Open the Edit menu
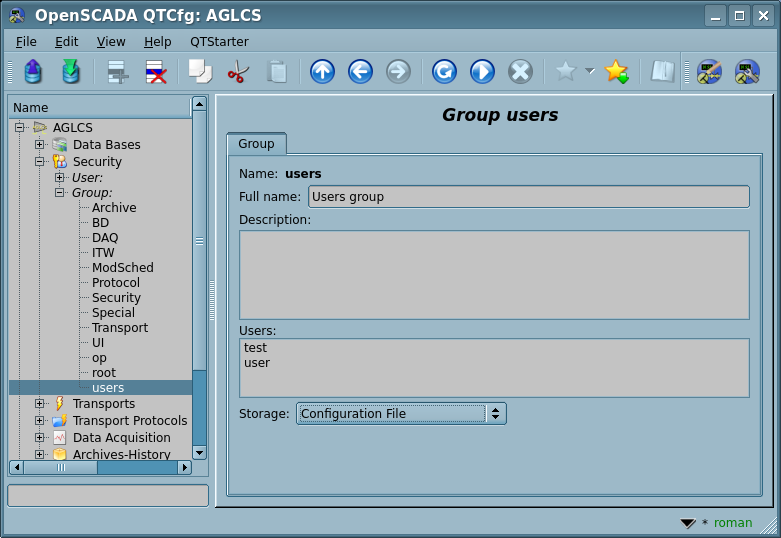Image resolution: width=781 pixels, height=538 pixels. click(x=66, y=42)
